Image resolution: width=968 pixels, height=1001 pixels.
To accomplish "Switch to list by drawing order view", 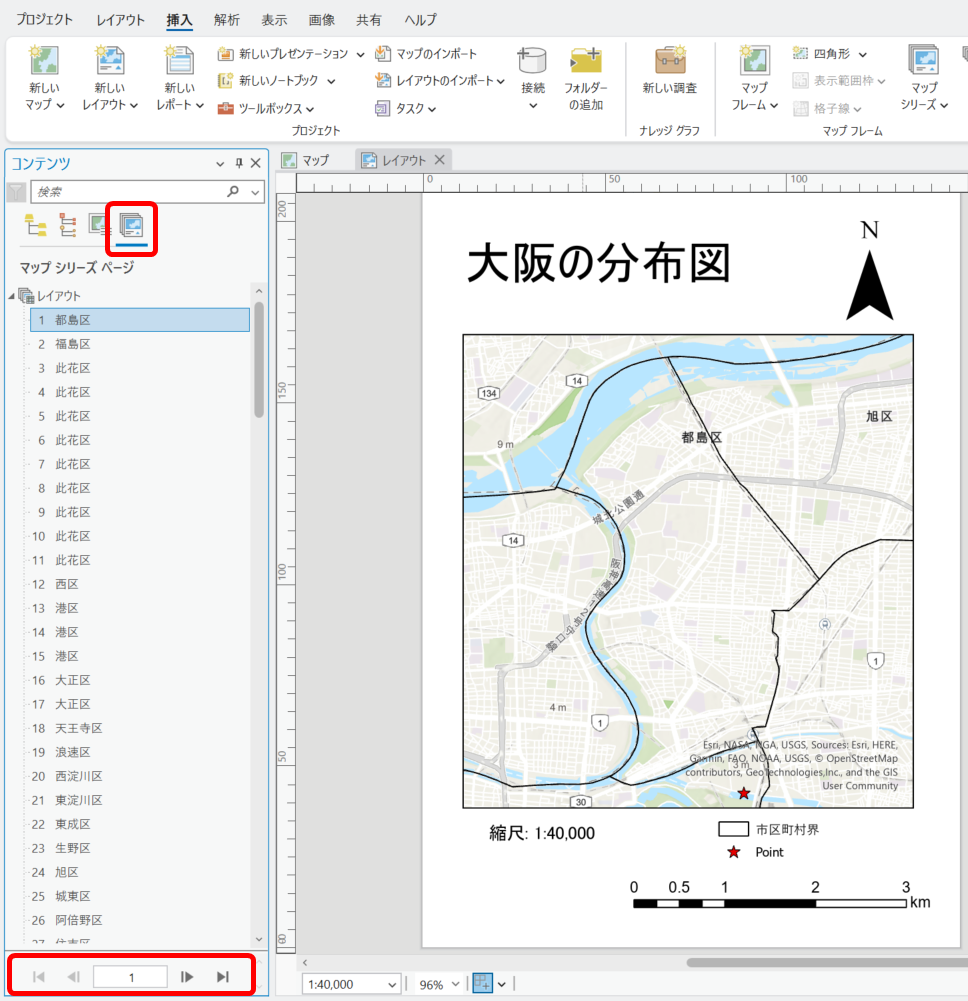I will [36, 225].
